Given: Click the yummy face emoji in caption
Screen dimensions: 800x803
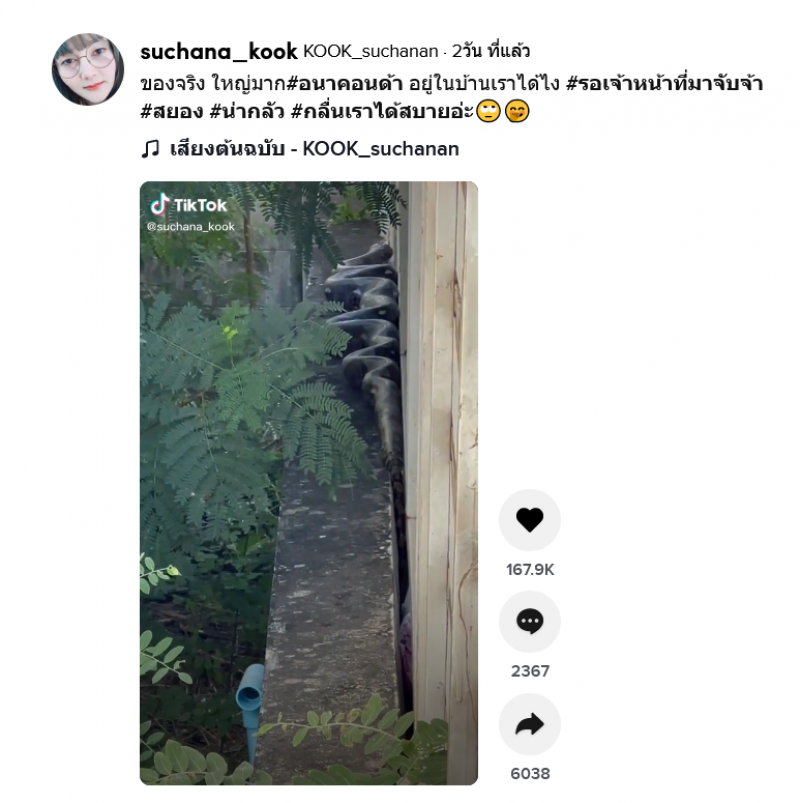Looking at the screenshot, I should tap(517, 111).
